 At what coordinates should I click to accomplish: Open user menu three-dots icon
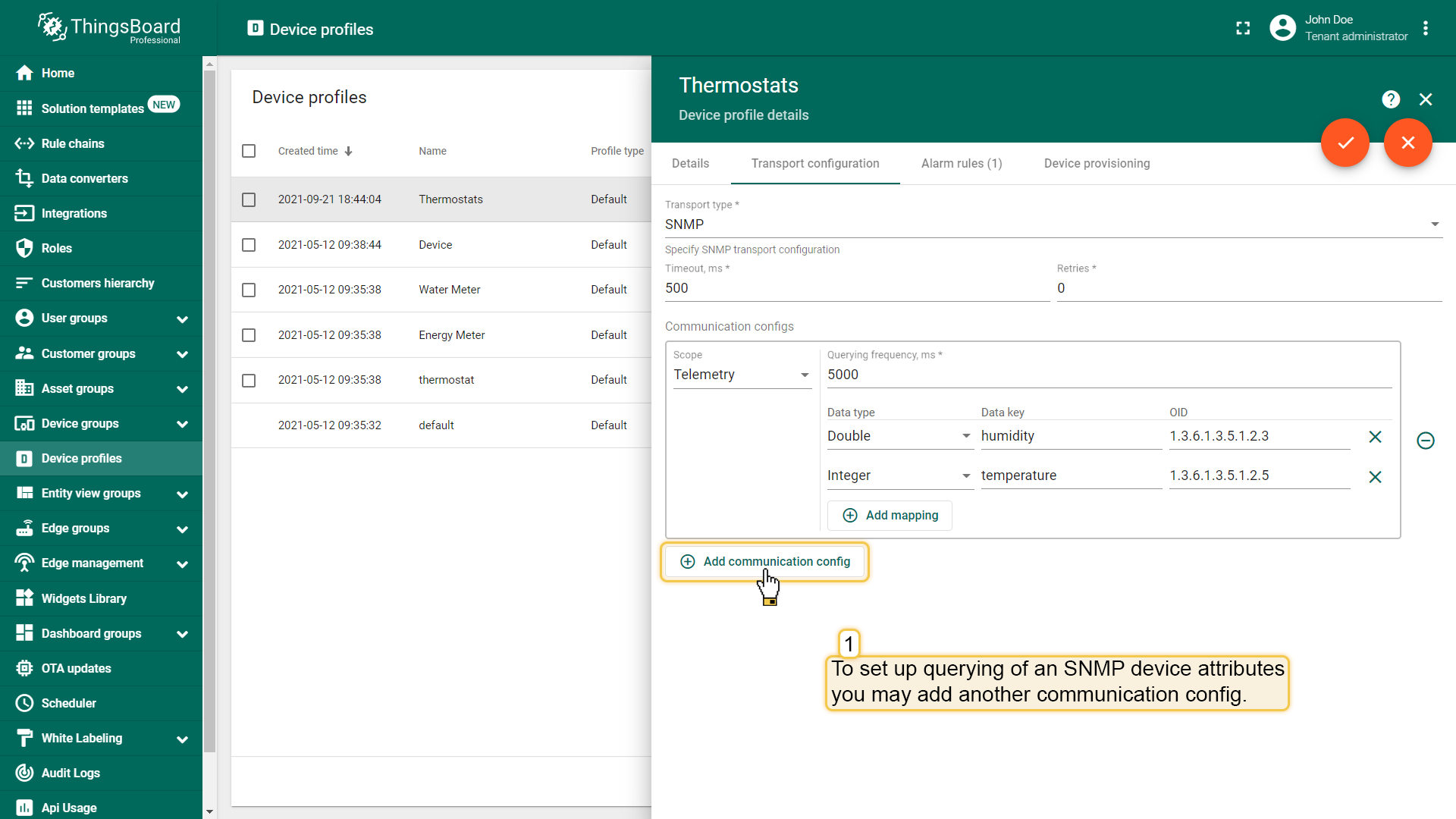(x=1426, y=28)
